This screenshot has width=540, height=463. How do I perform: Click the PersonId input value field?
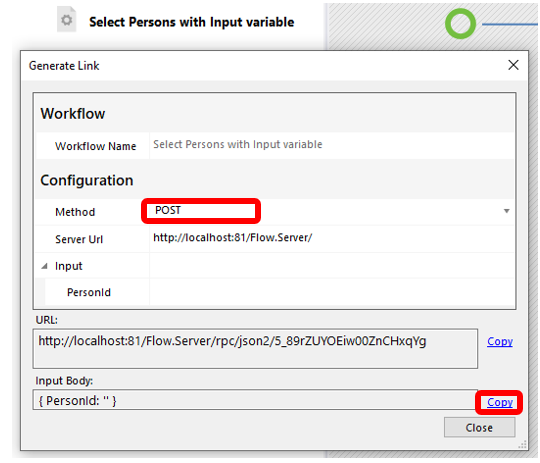(x=331, y=292)
